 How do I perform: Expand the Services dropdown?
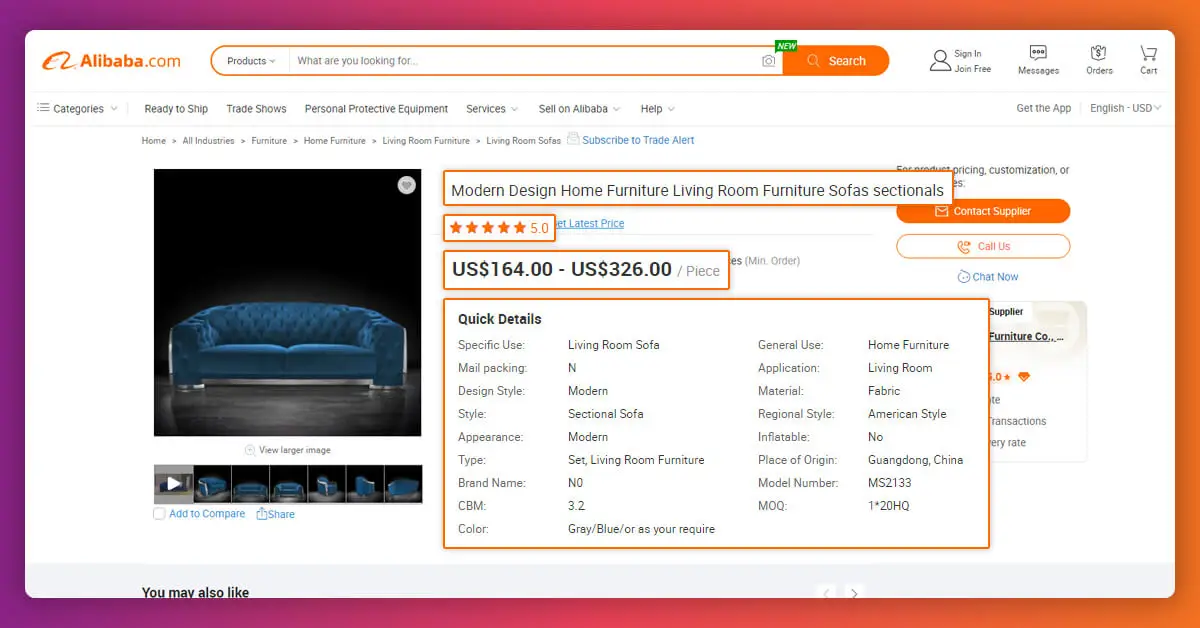coord(492,109)
